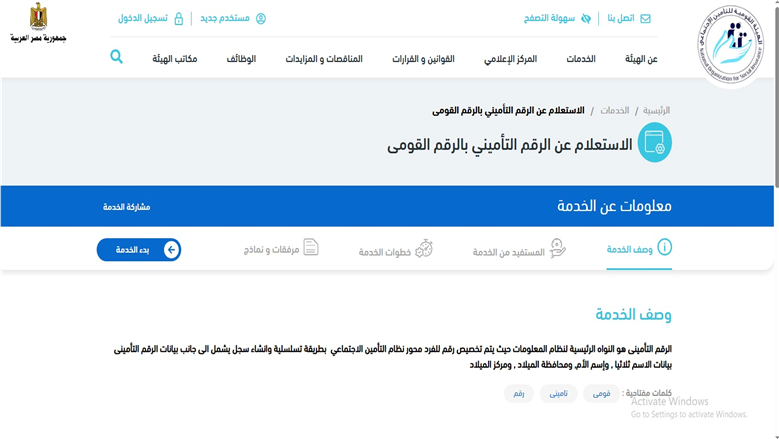Screen dimensions: 779x439
Task: Click the National Organization for Social Insurance logo
Action: (x=730, y=45)
